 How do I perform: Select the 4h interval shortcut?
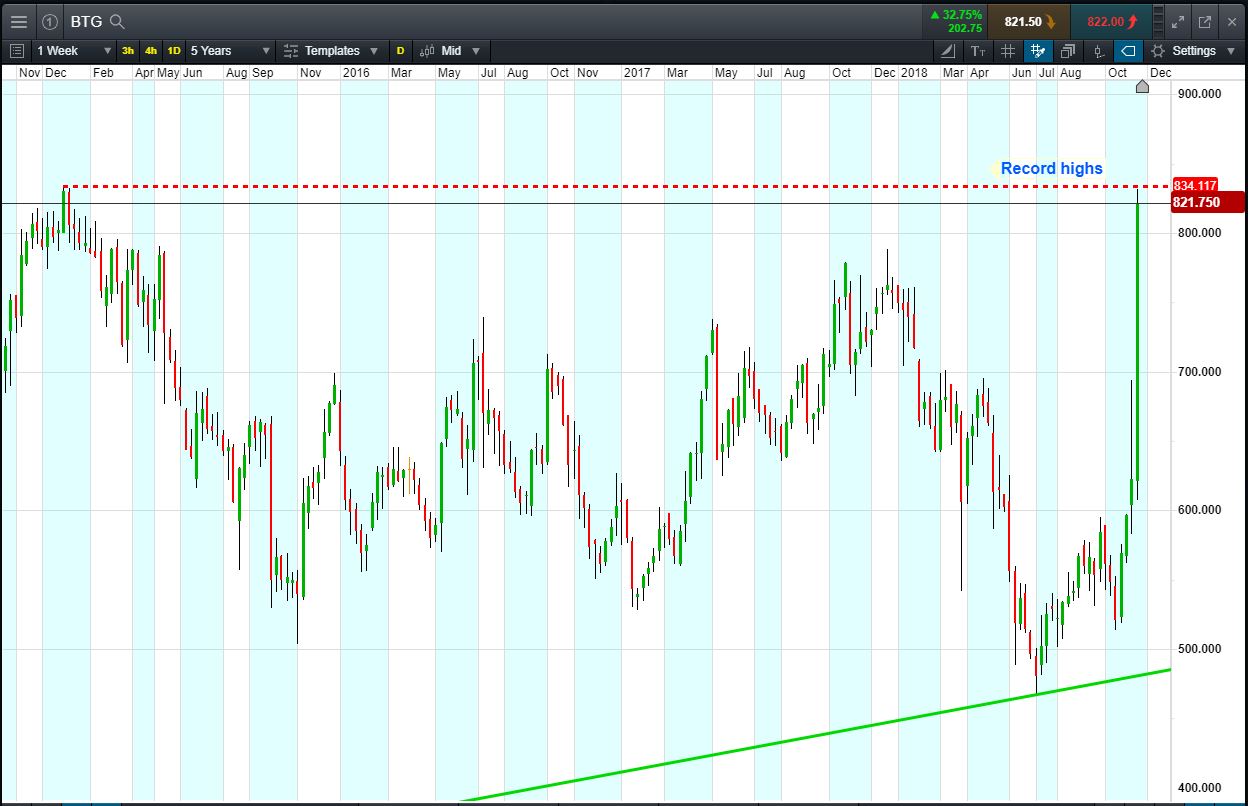click(x=151, y=50)
